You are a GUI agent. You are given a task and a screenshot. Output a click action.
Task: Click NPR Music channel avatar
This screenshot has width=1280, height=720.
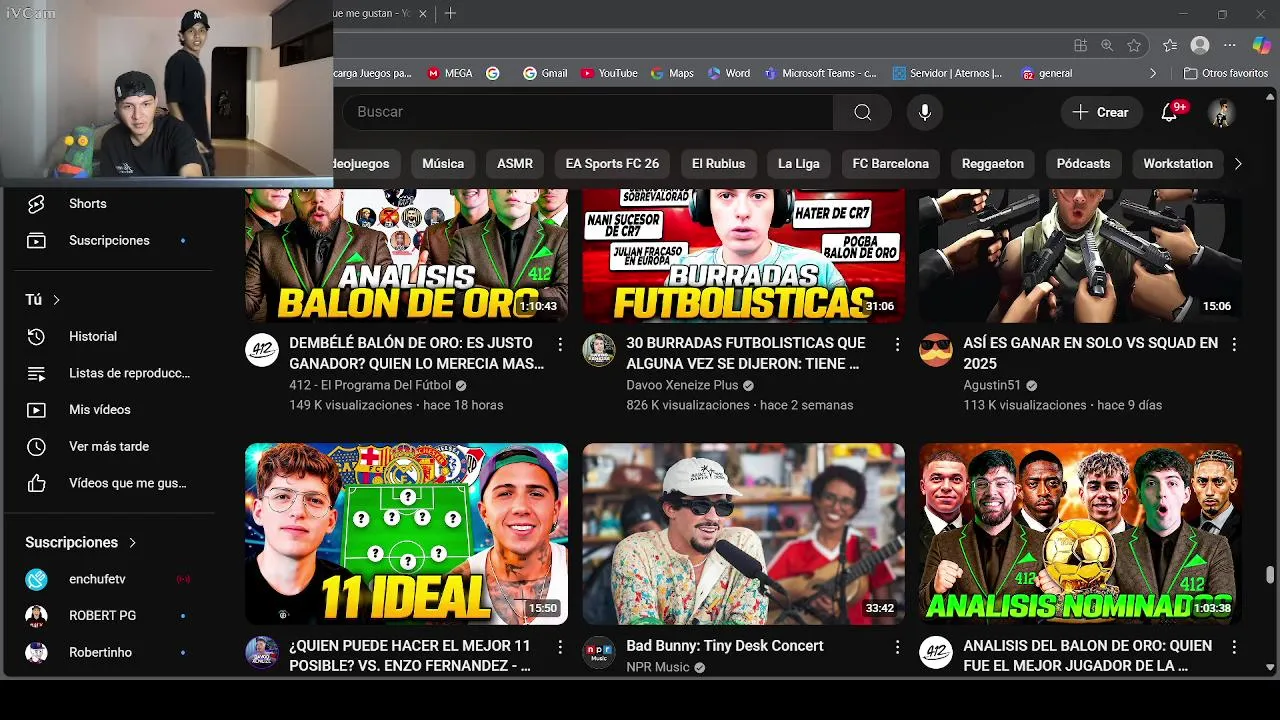(599, 653)
